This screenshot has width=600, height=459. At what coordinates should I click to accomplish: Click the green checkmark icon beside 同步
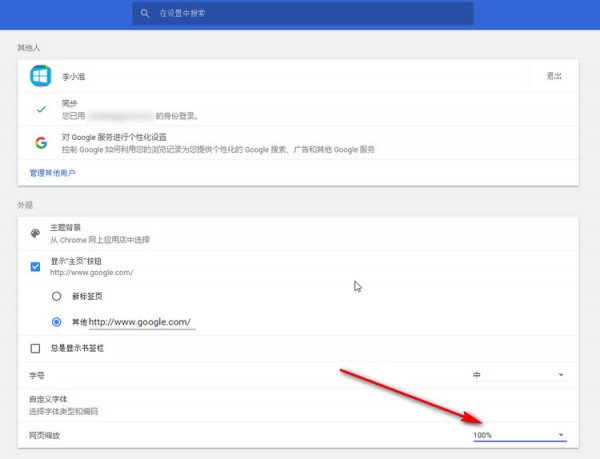[41, 108]
